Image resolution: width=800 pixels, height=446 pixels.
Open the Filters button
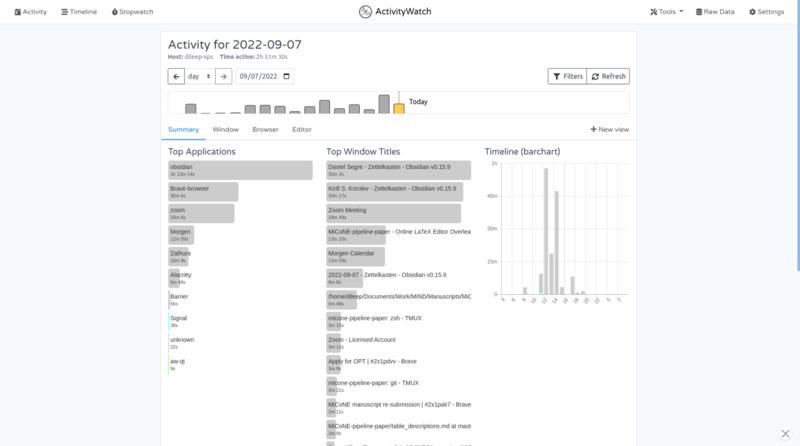click(567, 76)
